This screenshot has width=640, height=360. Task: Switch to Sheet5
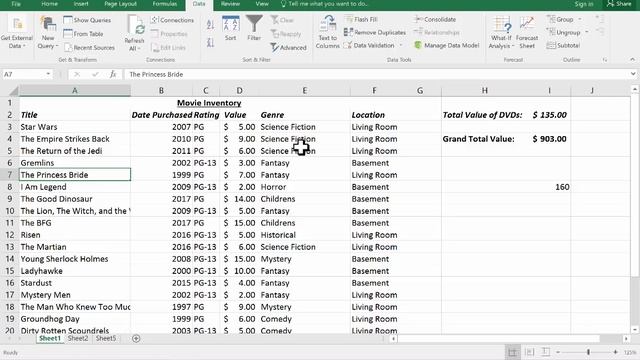click(106, 338)
